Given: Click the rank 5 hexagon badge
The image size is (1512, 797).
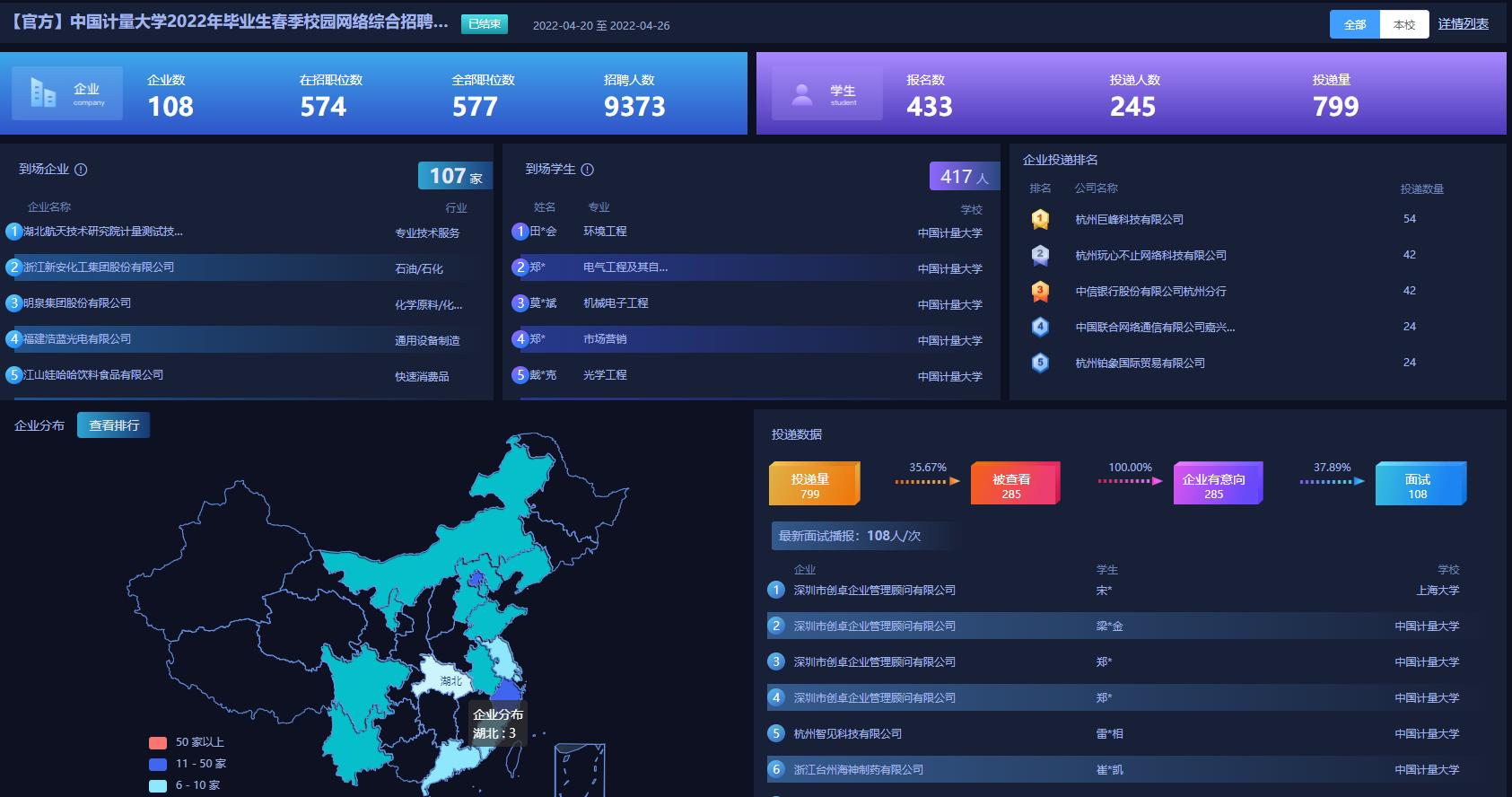Looking at the screenshot, I should (x=1040, y=363).
